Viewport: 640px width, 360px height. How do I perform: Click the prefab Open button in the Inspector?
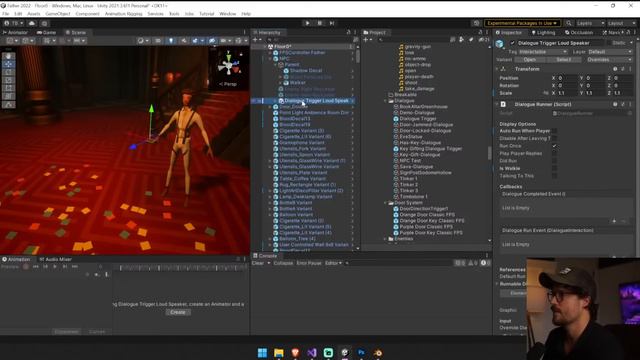click(x=529, y=60)
